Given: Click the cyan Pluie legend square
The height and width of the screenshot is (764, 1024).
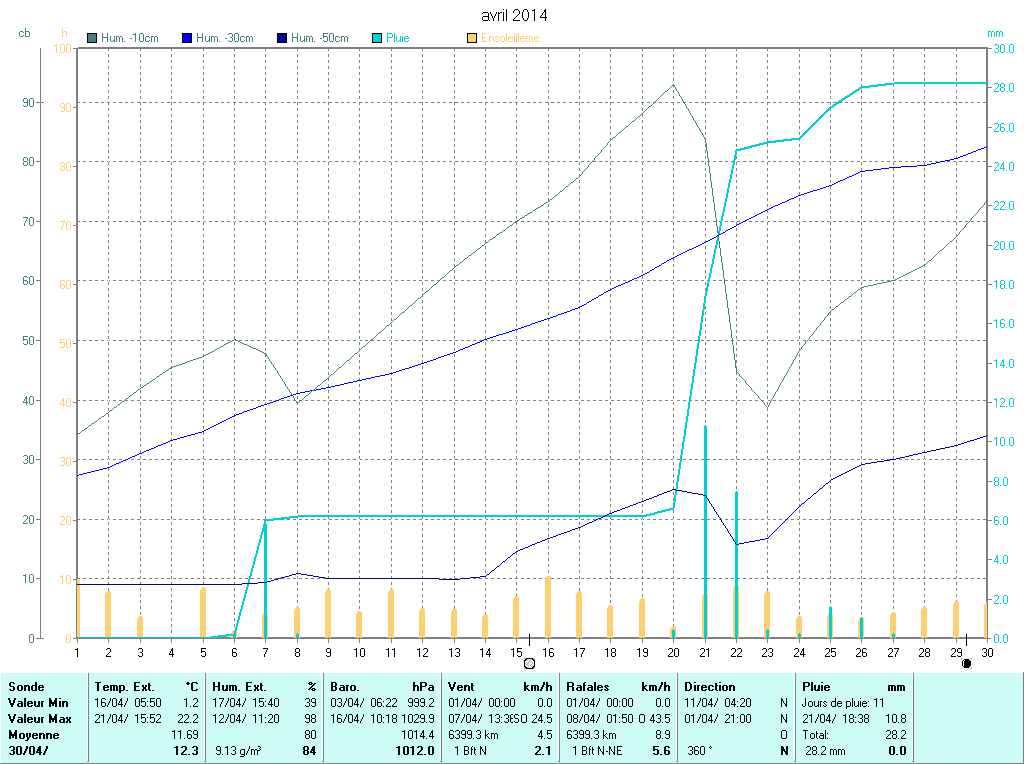Looking at the screenshot, I should pos(377,38).
